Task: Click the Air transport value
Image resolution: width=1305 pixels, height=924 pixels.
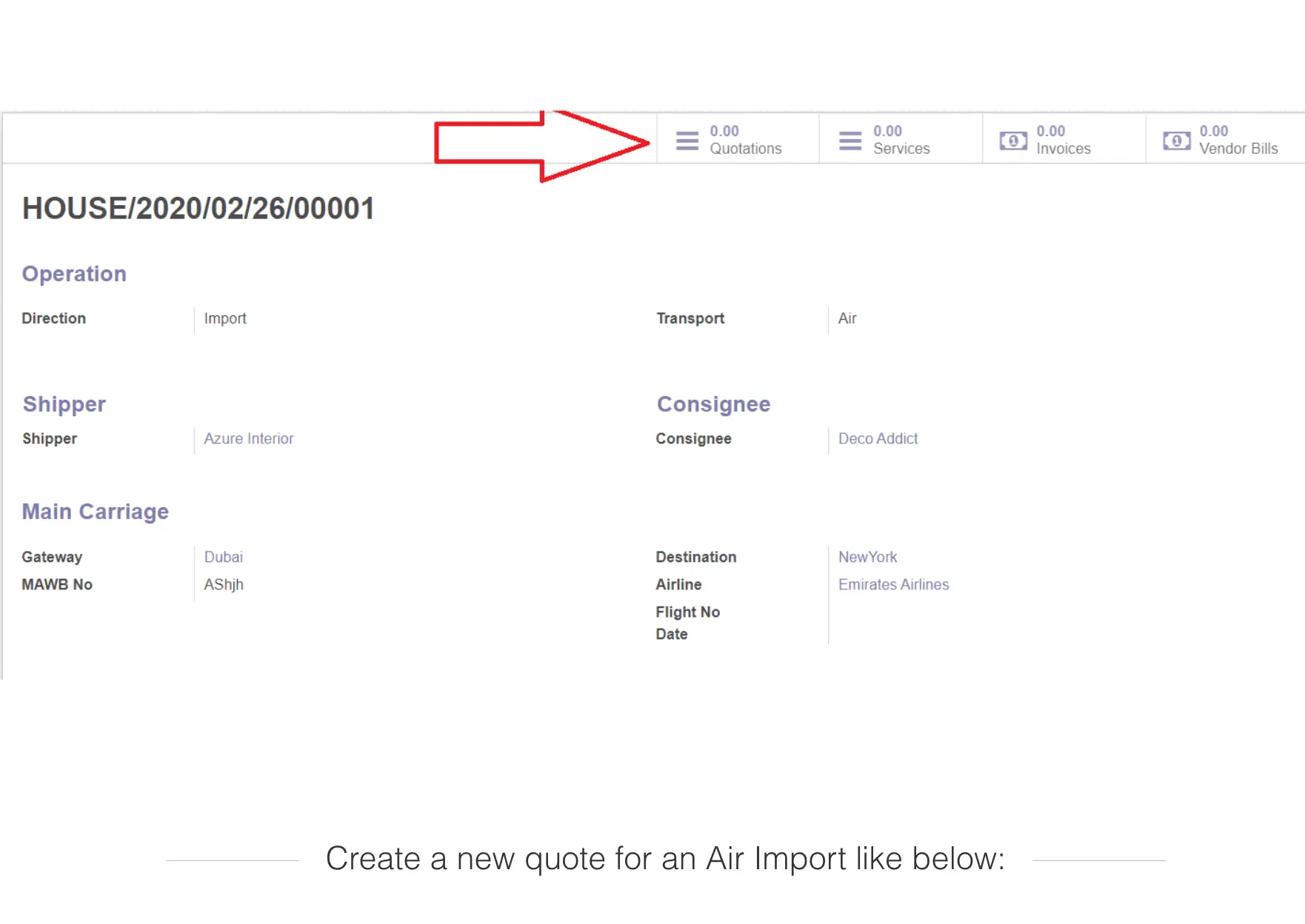Action: (847, 318)
